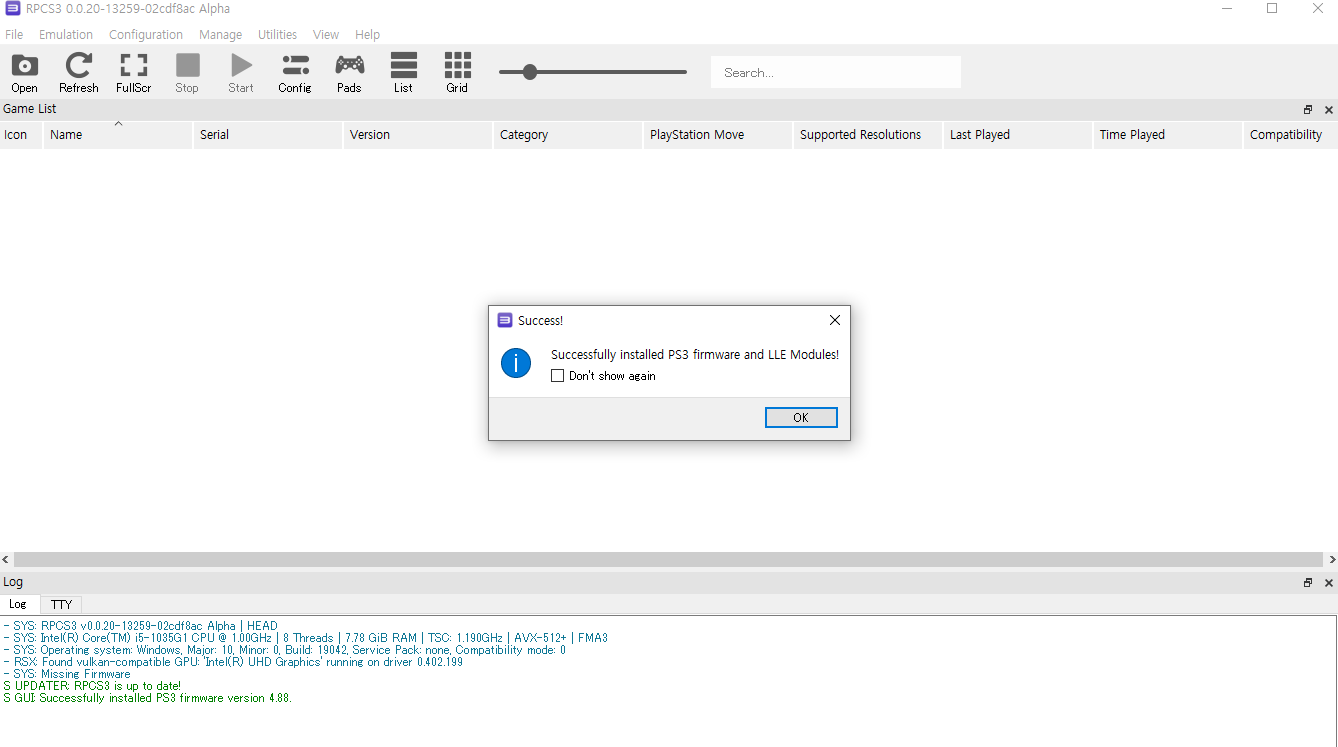1338x747 pixels.
Task: Click OK in the Success dialog
Action: (801, 418)
